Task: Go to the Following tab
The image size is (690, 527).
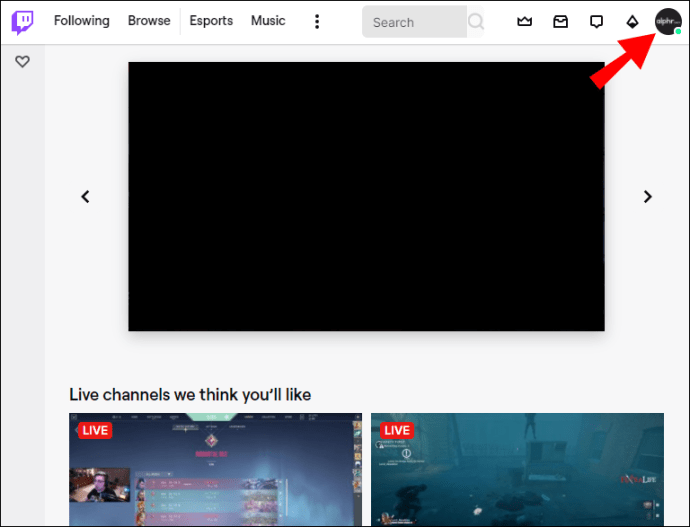Action: point(81,21)
